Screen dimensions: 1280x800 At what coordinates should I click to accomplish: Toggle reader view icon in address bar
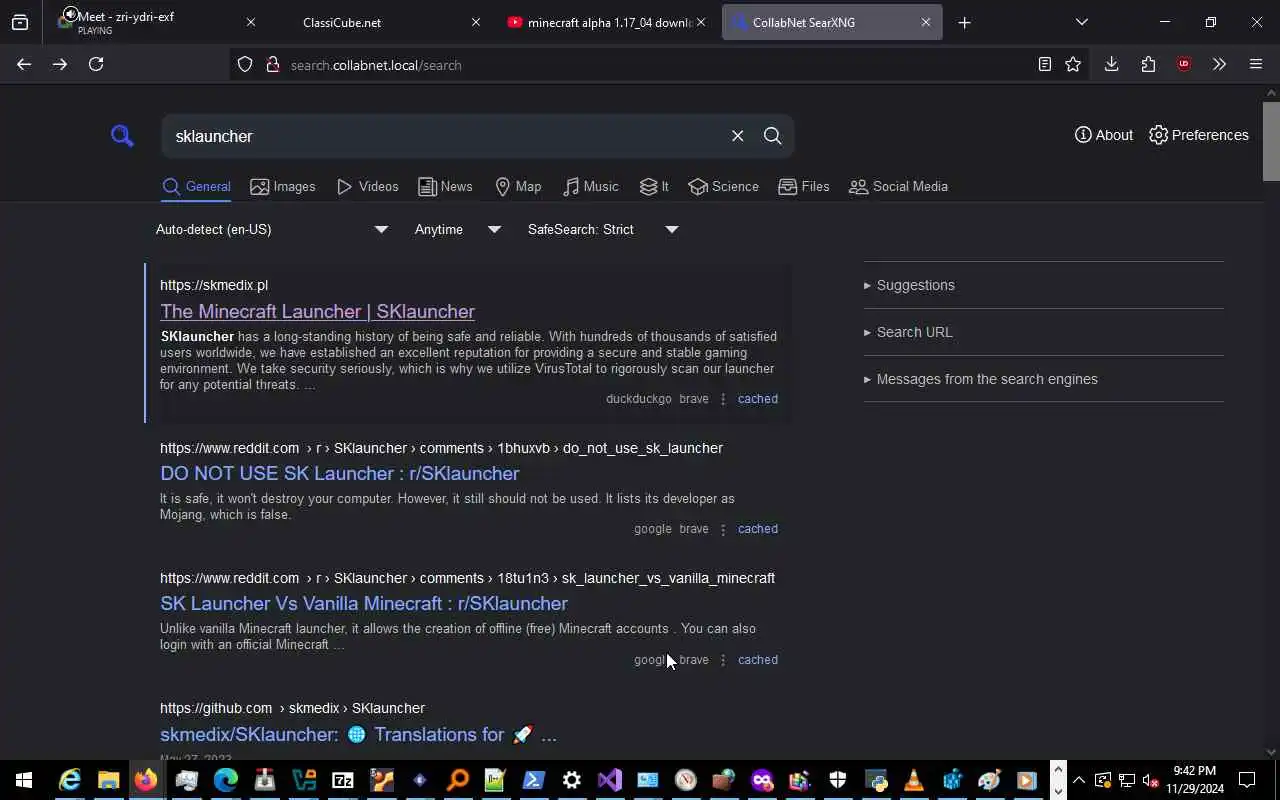tap(1044, 64)
